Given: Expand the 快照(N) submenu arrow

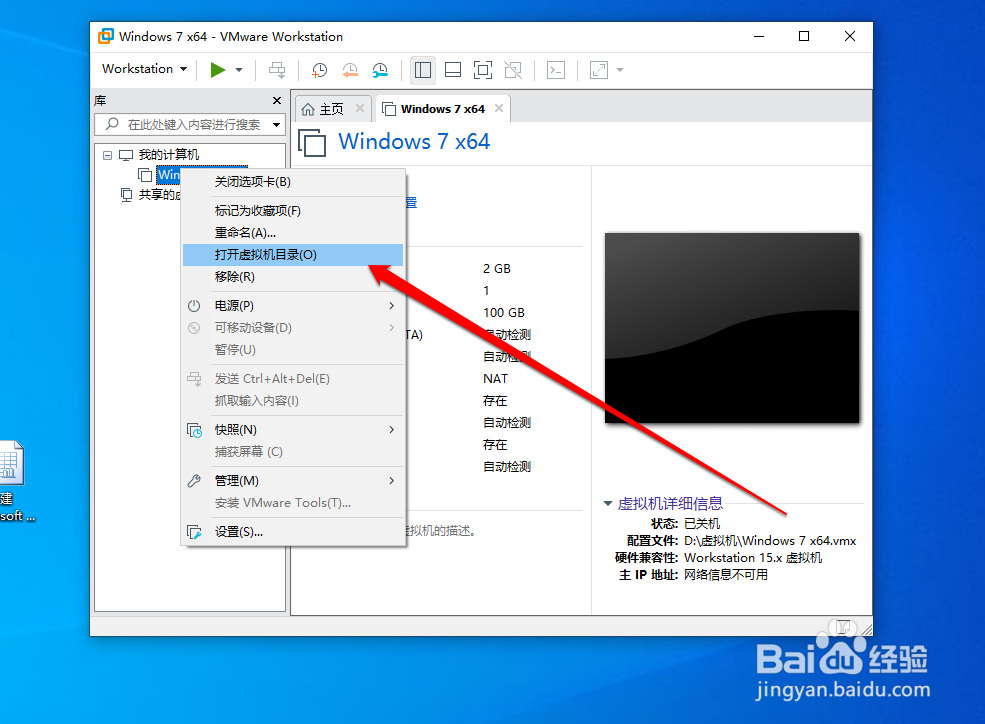Looking at the screenshot, I should 391,430.
